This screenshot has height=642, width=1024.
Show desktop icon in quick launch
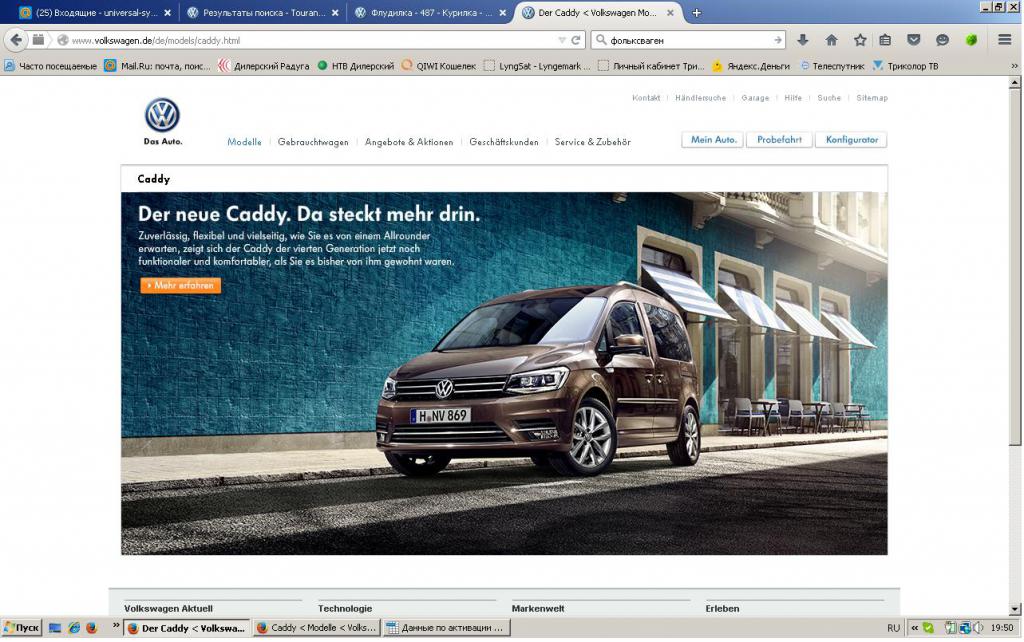pos(55,628)
